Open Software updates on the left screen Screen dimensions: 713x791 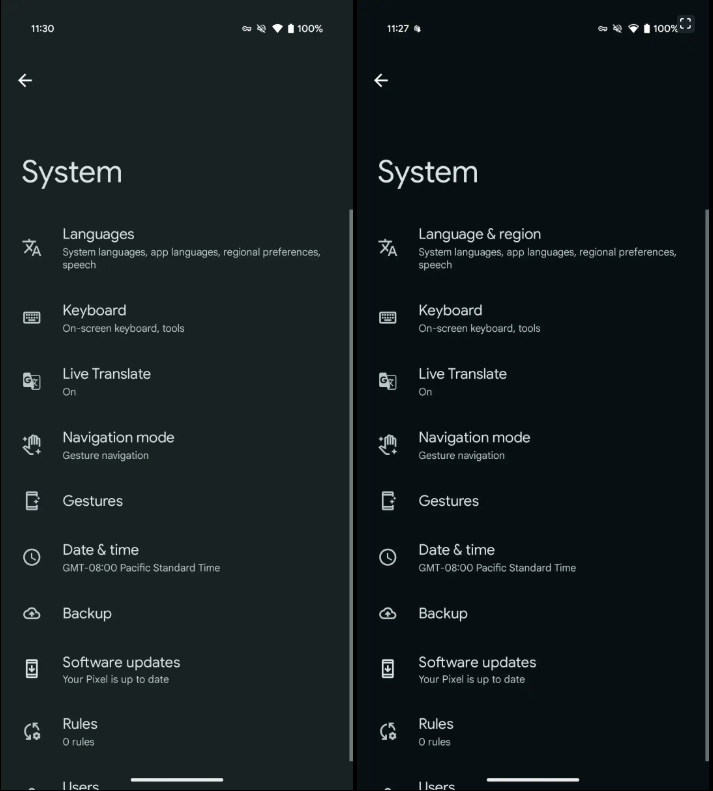tap(175, 670)
